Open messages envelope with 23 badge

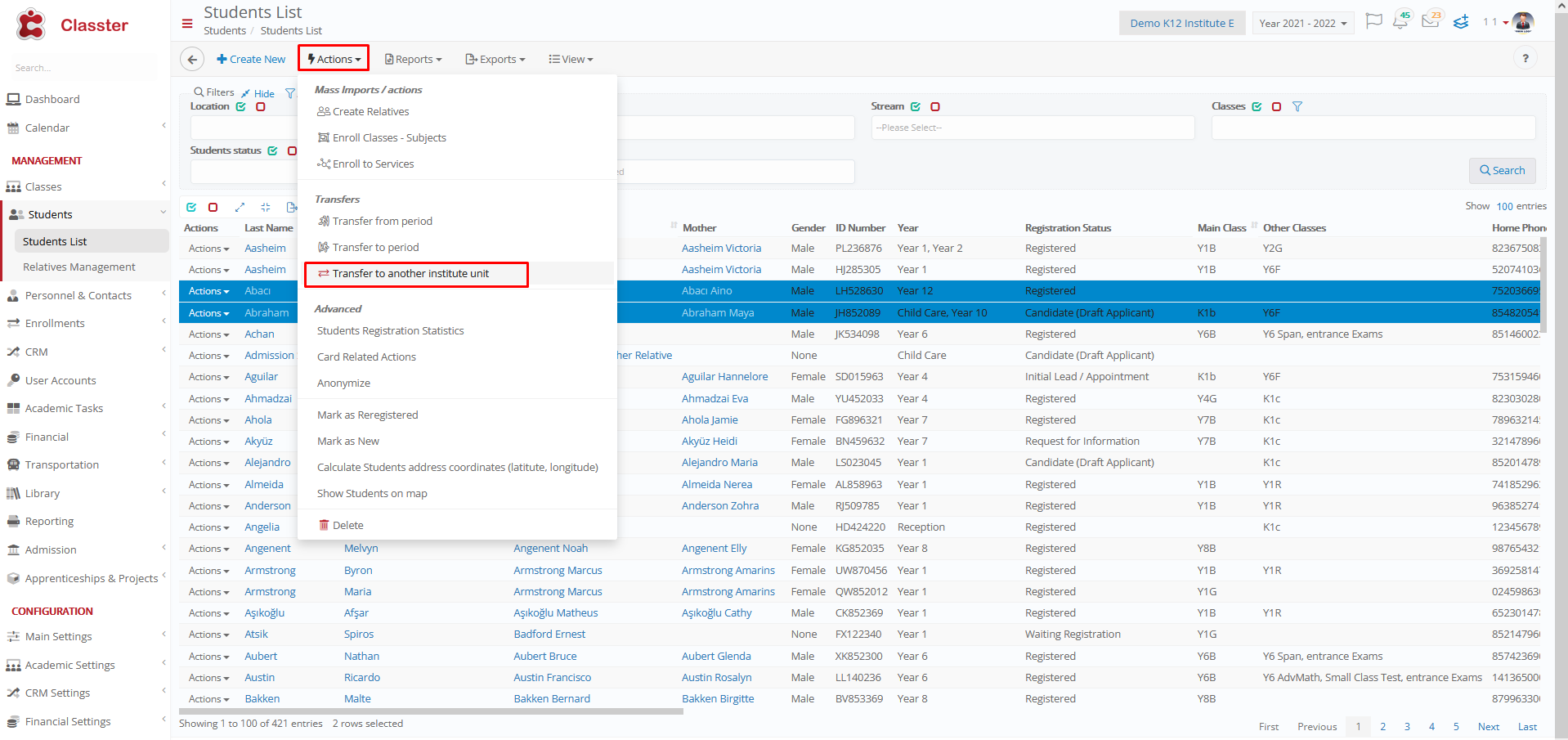pyautogui.click(x=1431, y=20)
